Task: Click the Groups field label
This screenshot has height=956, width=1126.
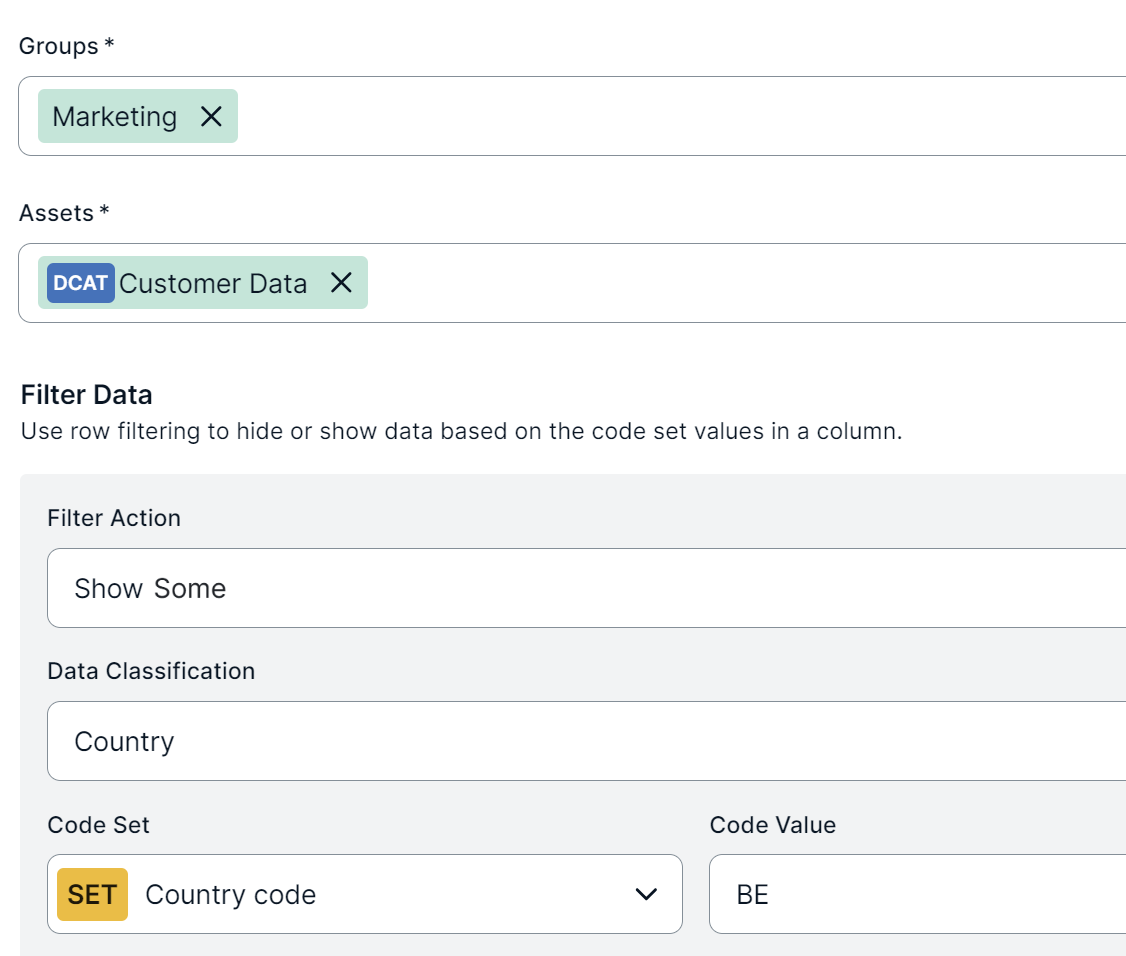Action: click(59, 46)
